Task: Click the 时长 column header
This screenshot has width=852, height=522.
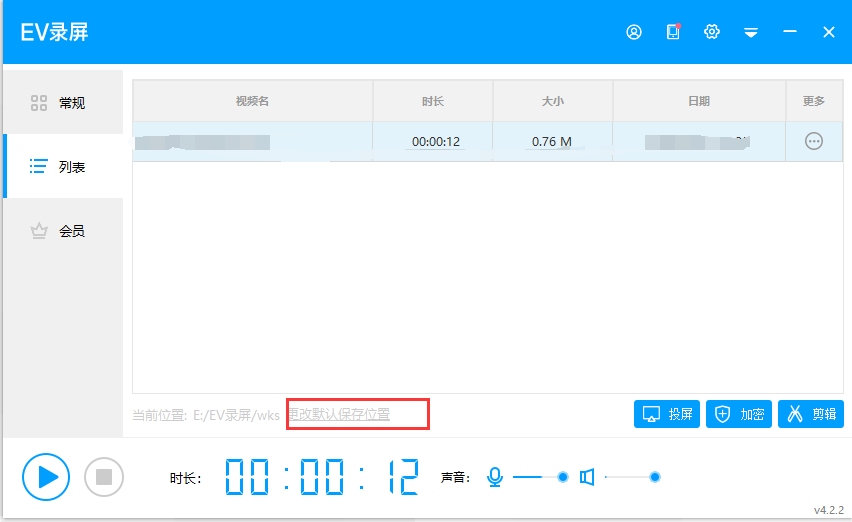Action: tap(433, 101)
